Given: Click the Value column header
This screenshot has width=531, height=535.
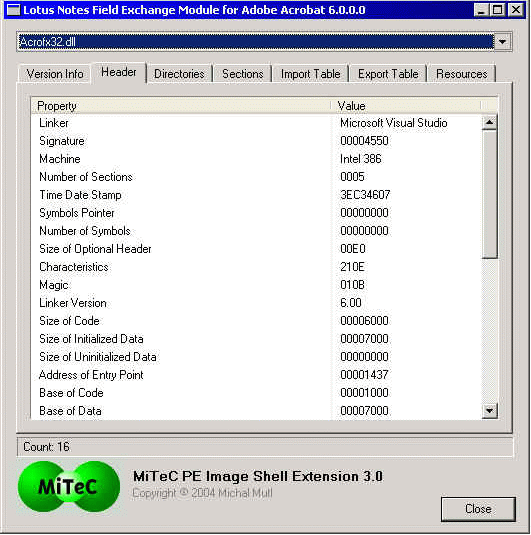Looking at the screenshot, I should (406, 106).
